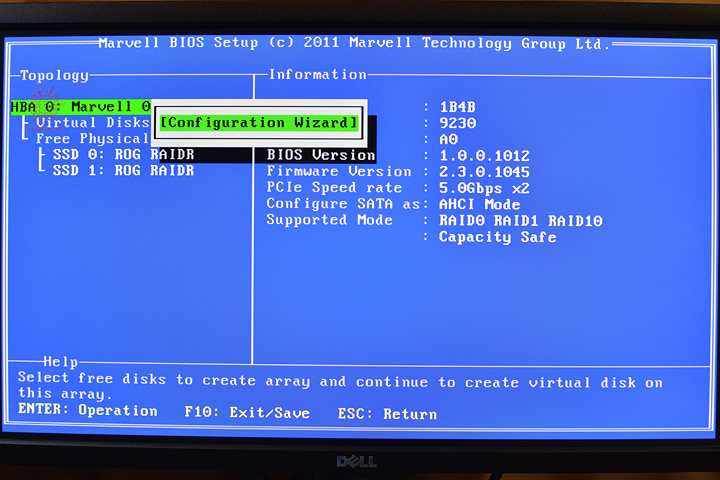Click the BIOS version value 1.0.0.1012
This screenshot has height=480, width=720.
[484, 156]
